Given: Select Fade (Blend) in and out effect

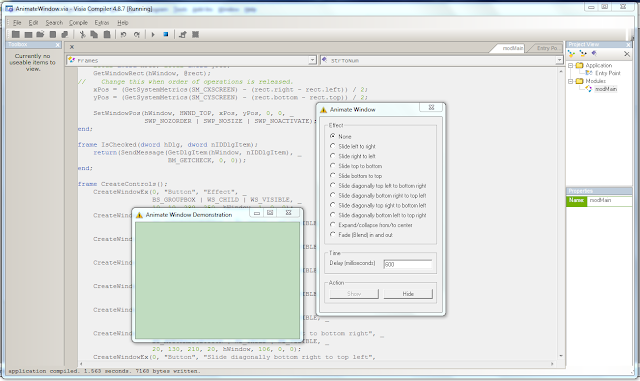Looking at the screenshot, I should click(333, 234).
